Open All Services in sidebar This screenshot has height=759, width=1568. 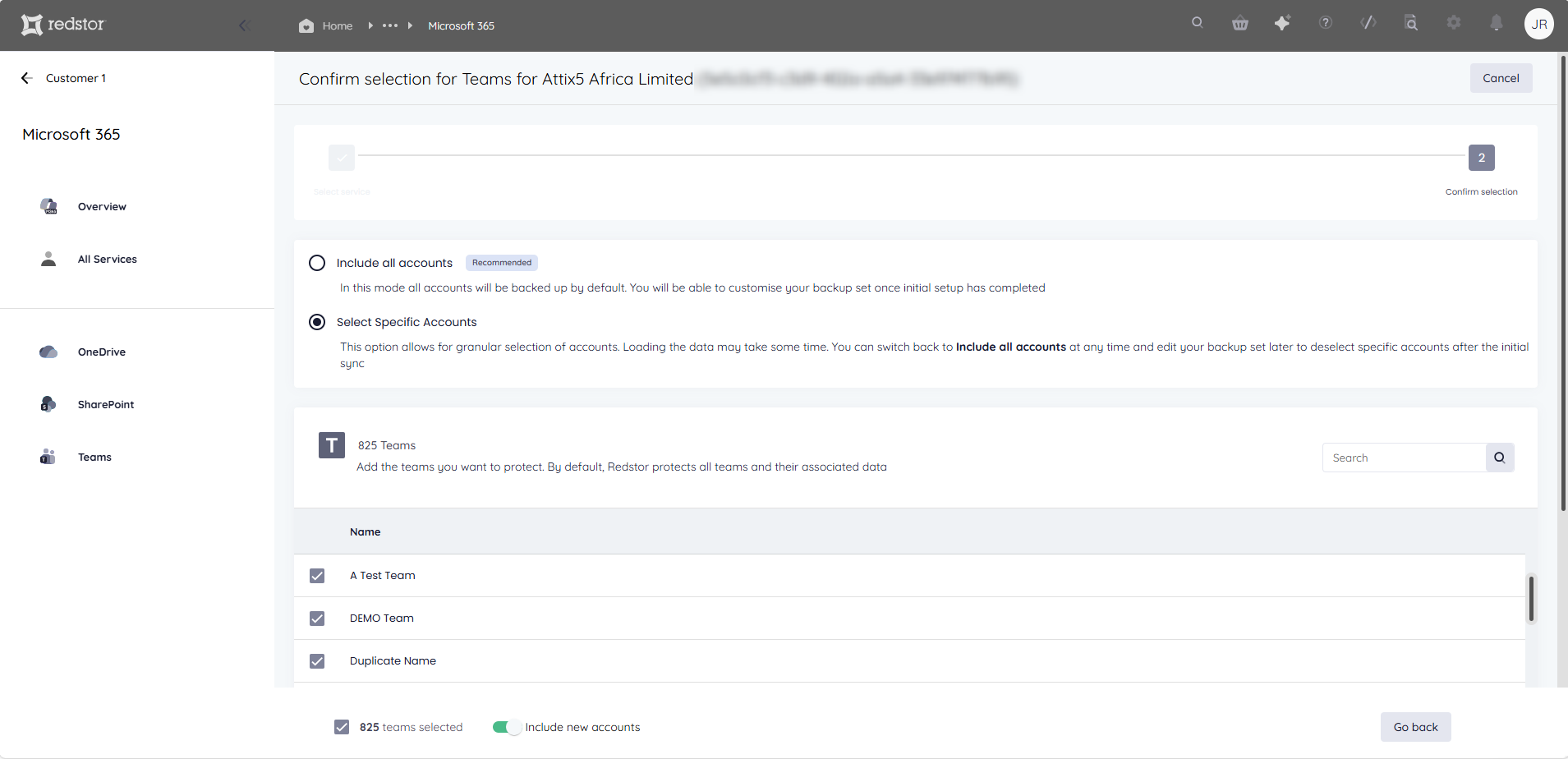point(108,260)
